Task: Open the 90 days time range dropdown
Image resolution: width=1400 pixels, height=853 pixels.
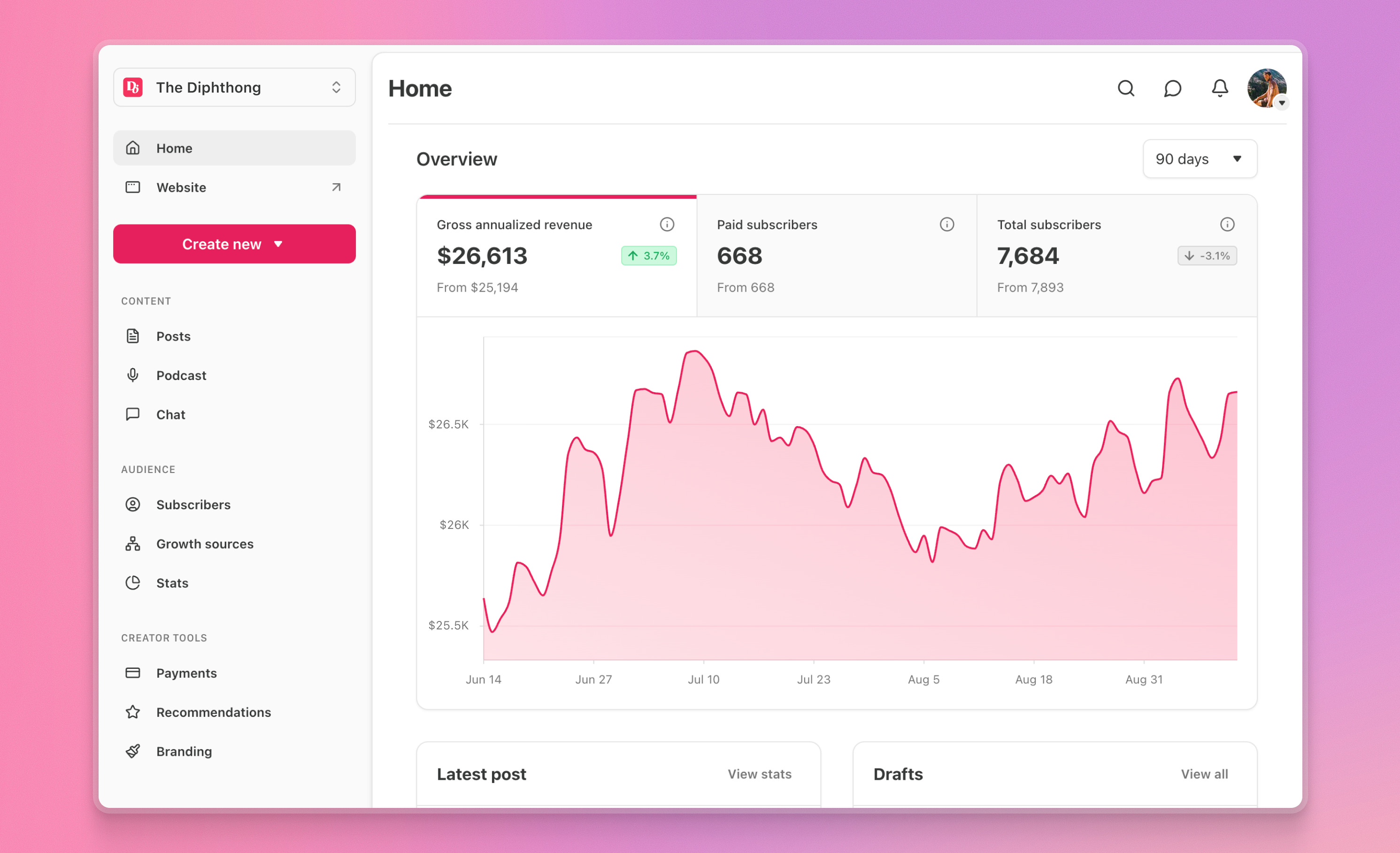Action: click(1200, 159)
